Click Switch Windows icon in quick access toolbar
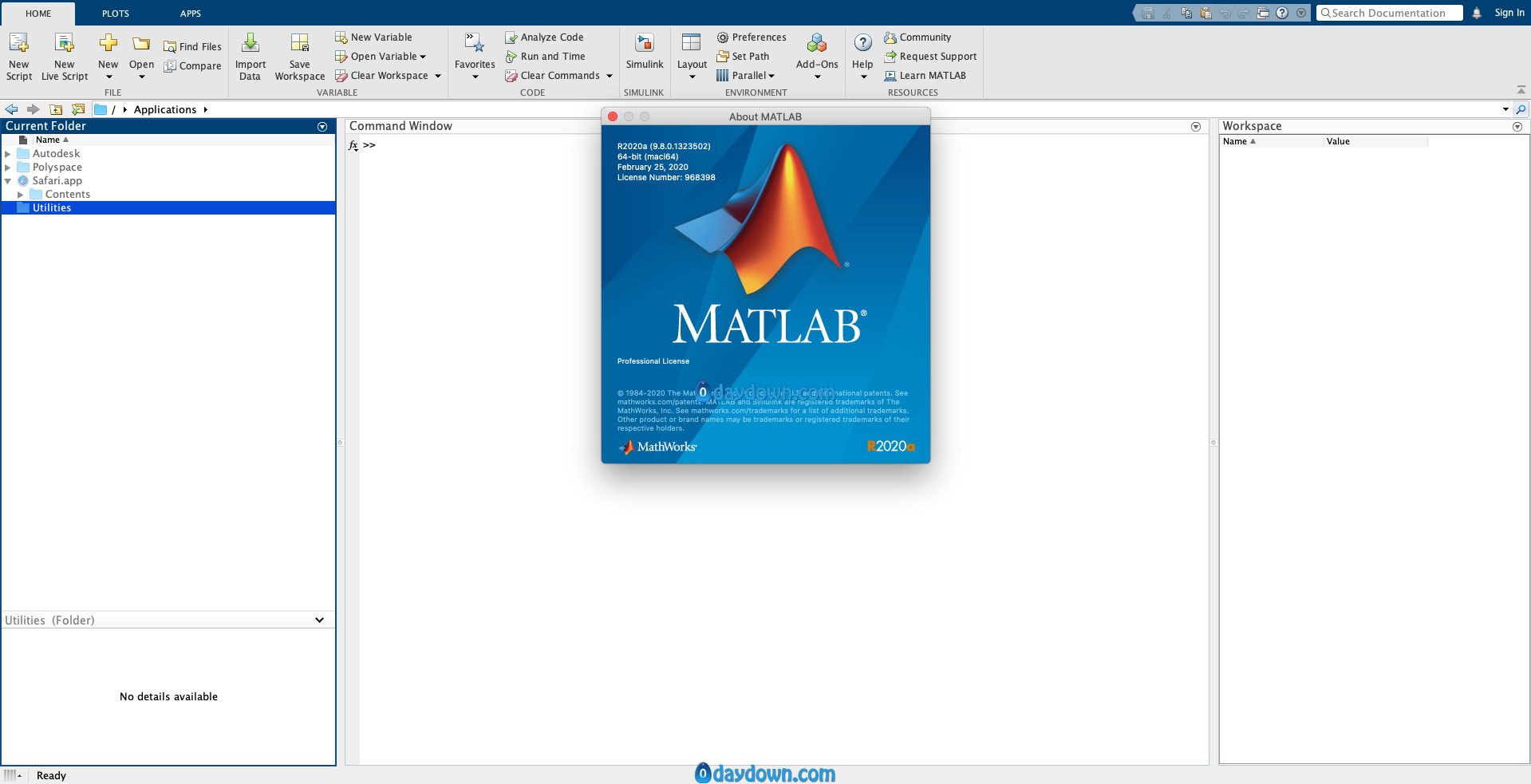Viewport: 1531px width, 784px height. point(1263,13)
